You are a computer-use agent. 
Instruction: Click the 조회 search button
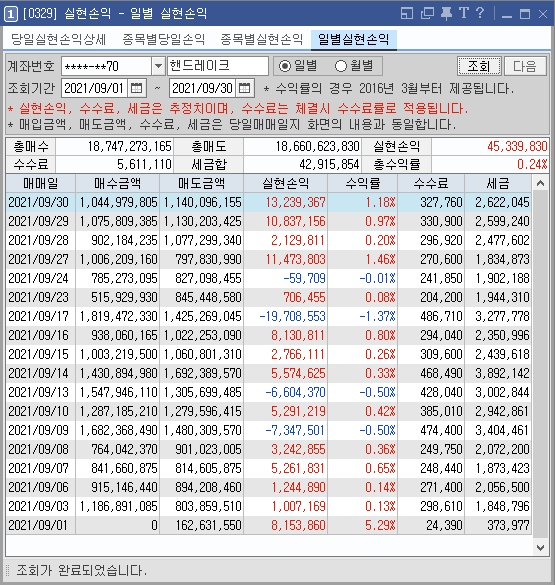point(479,66)
